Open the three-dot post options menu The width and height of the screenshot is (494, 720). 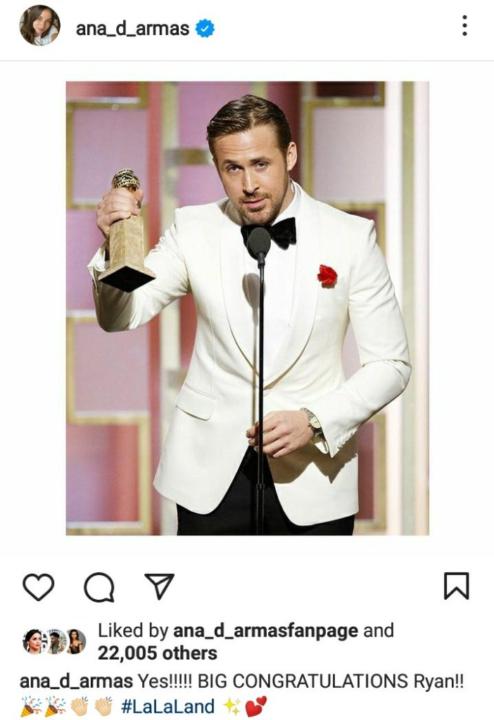click(x=465, y=26)
